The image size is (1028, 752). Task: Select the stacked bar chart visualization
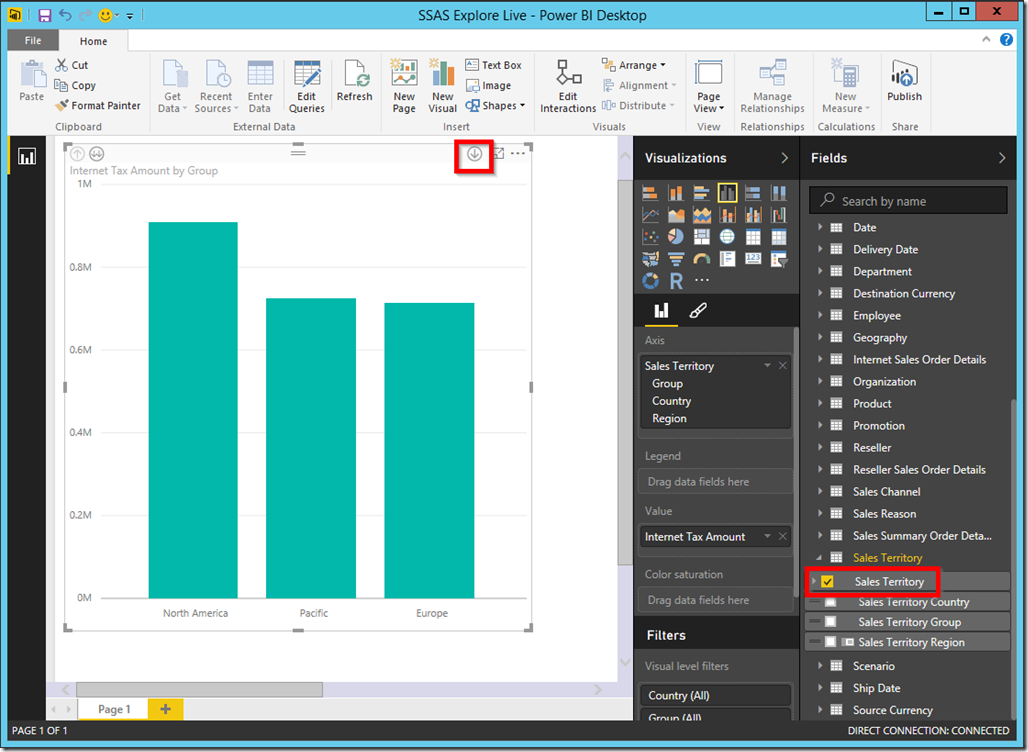[650, 193]
